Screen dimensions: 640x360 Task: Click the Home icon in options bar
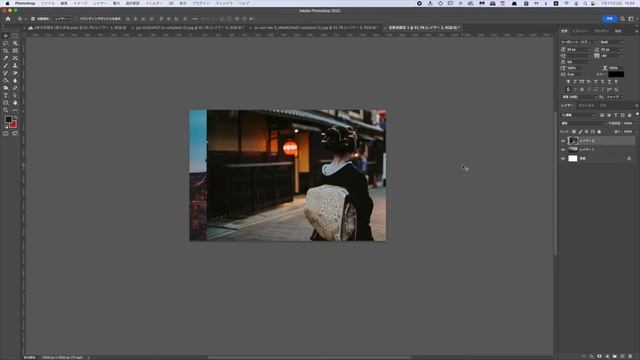(8, 19)
